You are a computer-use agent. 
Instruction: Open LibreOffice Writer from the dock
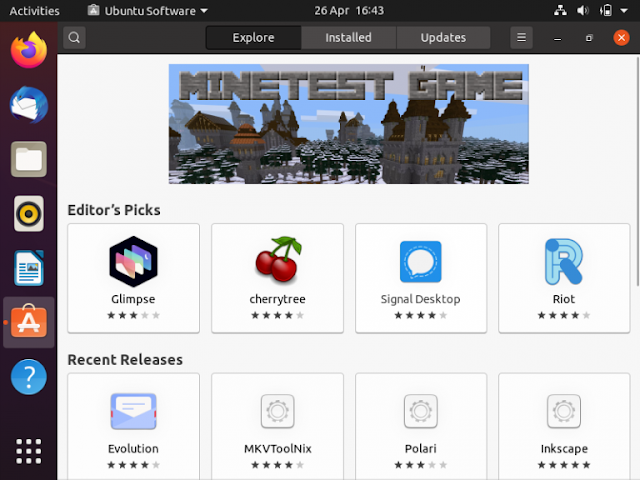point(29,268)
